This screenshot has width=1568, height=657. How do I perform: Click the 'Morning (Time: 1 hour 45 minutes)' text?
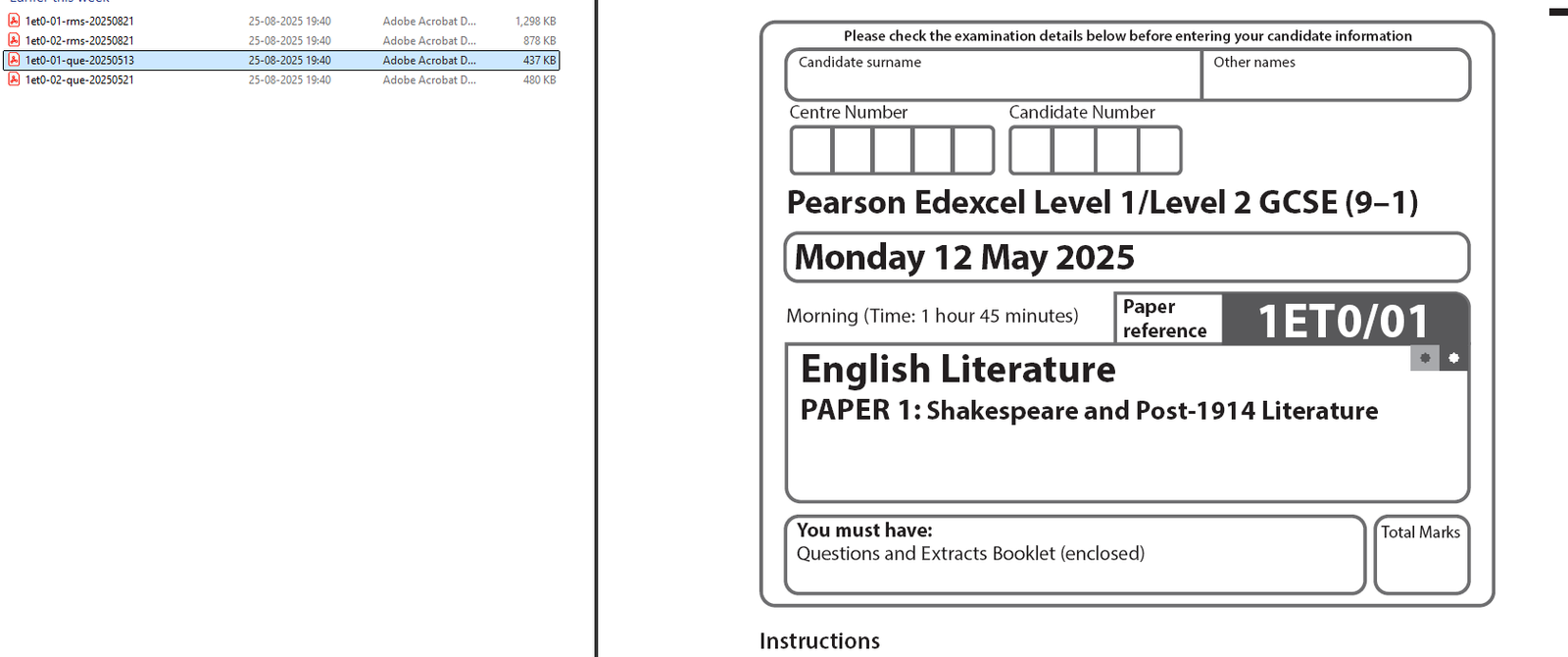[x=932, y=316]
